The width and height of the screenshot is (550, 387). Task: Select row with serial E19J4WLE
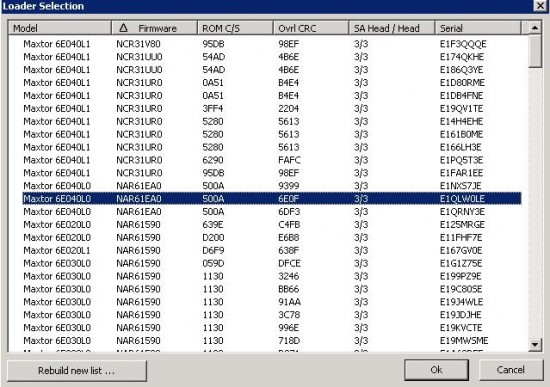tap(272, 302)
